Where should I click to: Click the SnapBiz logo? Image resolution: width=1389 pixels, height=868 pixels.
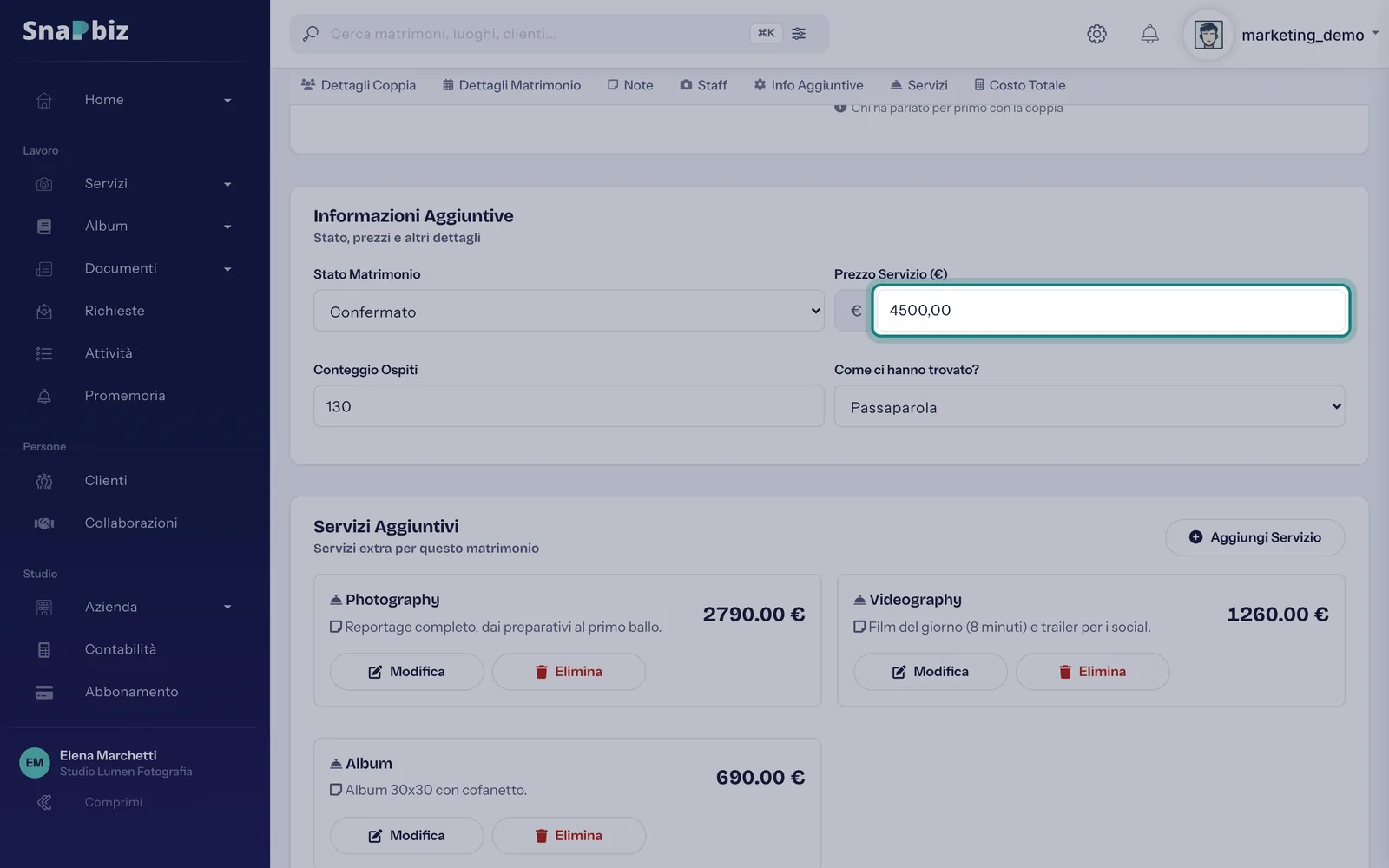[76, 30]
